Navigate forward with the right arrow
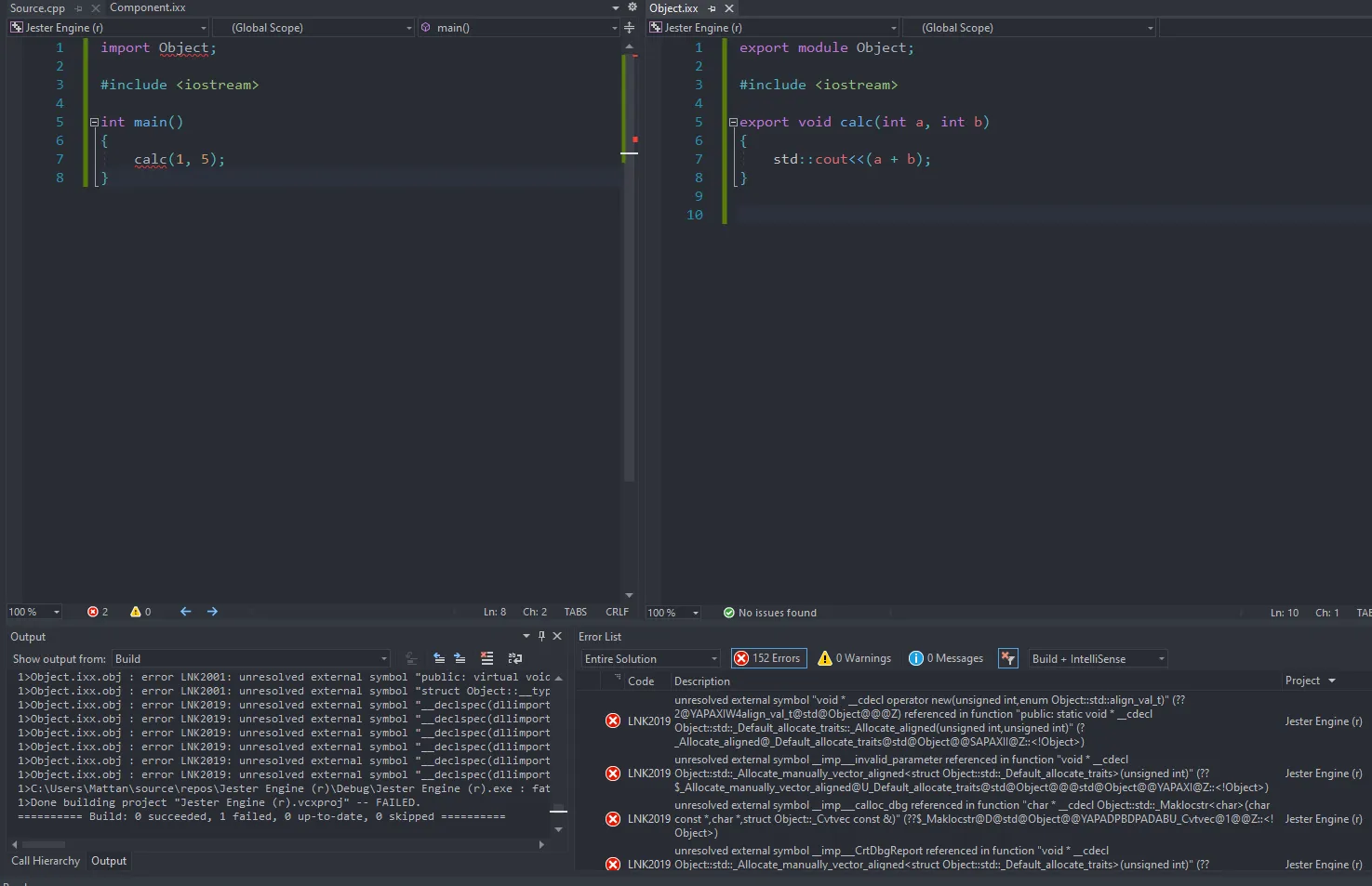This screenshot has height=886, width=1372. (x=212, y=612)
